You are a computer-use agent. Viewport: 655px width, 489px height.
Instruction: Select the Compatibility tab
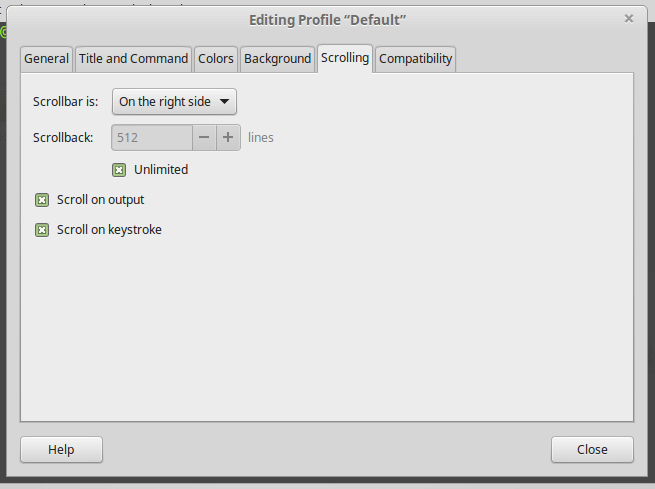(x=416, y=59)
